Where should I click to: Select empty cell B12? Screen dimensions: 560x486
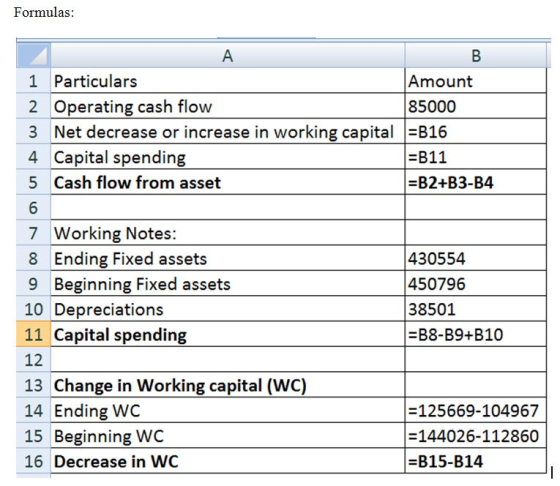pyautogui.click(x=476, y=360)
